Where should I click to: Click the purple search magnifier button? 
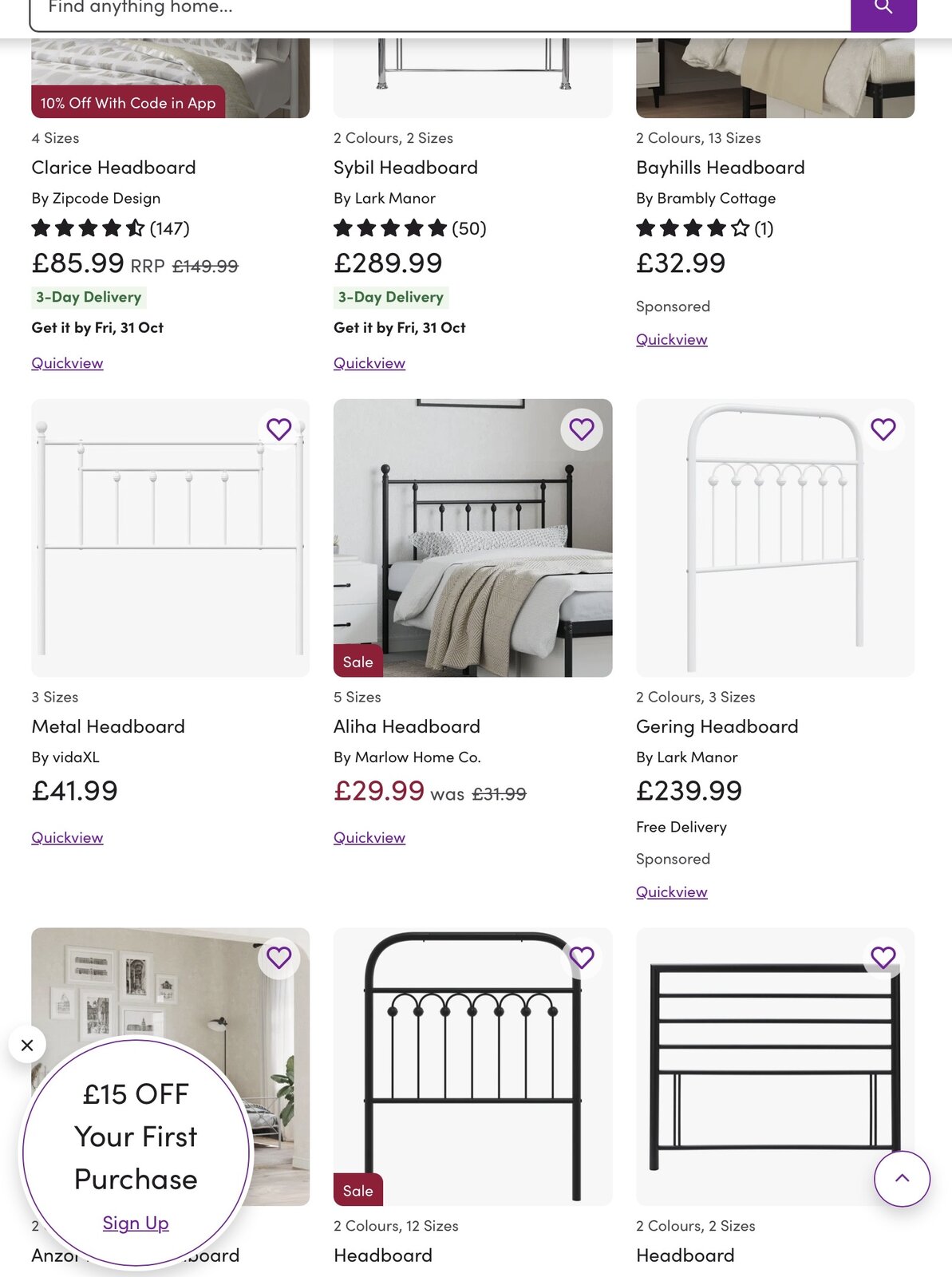pyautogui.click(x=883, y=10)
